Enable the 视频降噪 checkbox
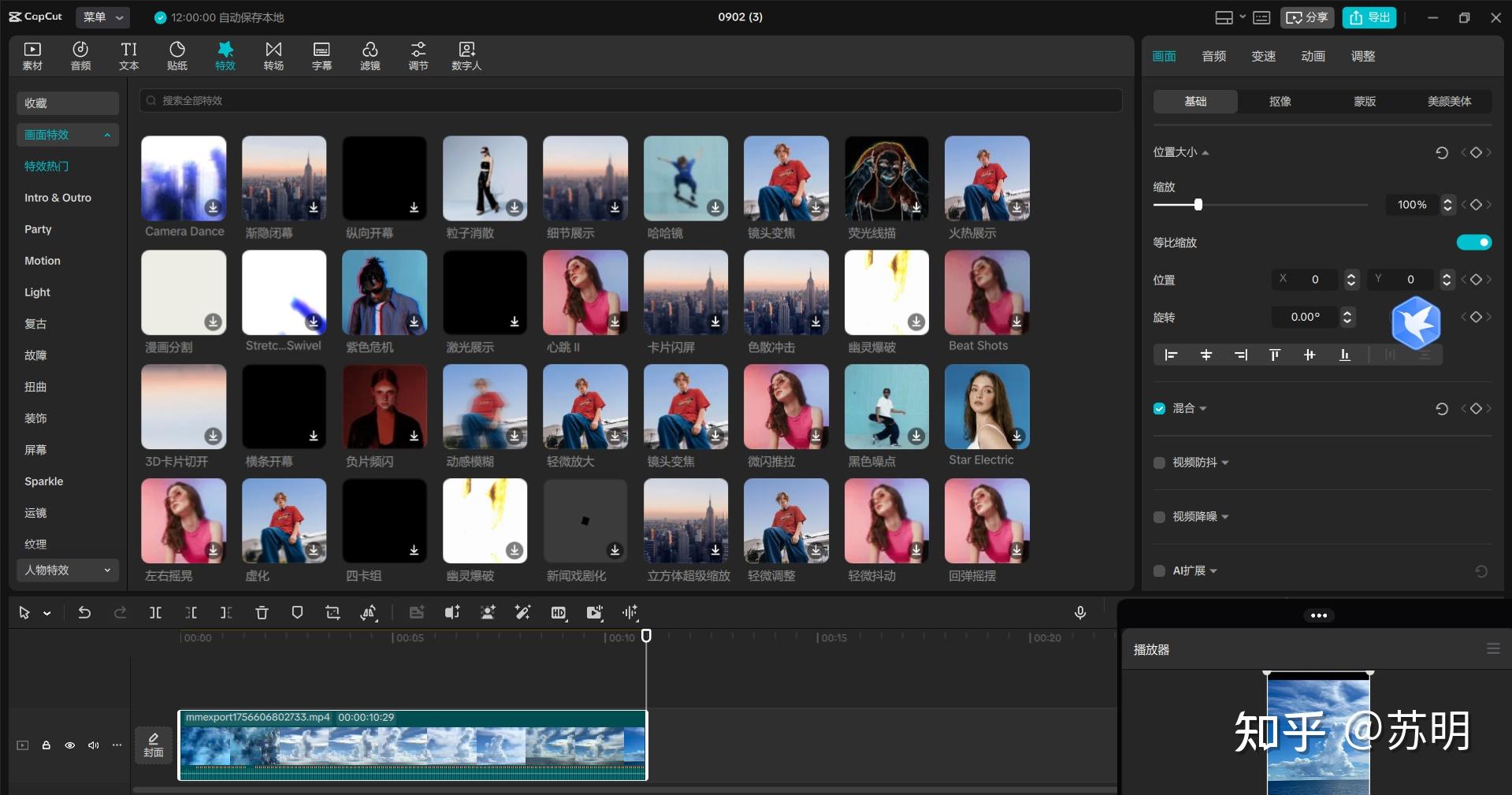1512x795 pixels. coord(1159,517)
